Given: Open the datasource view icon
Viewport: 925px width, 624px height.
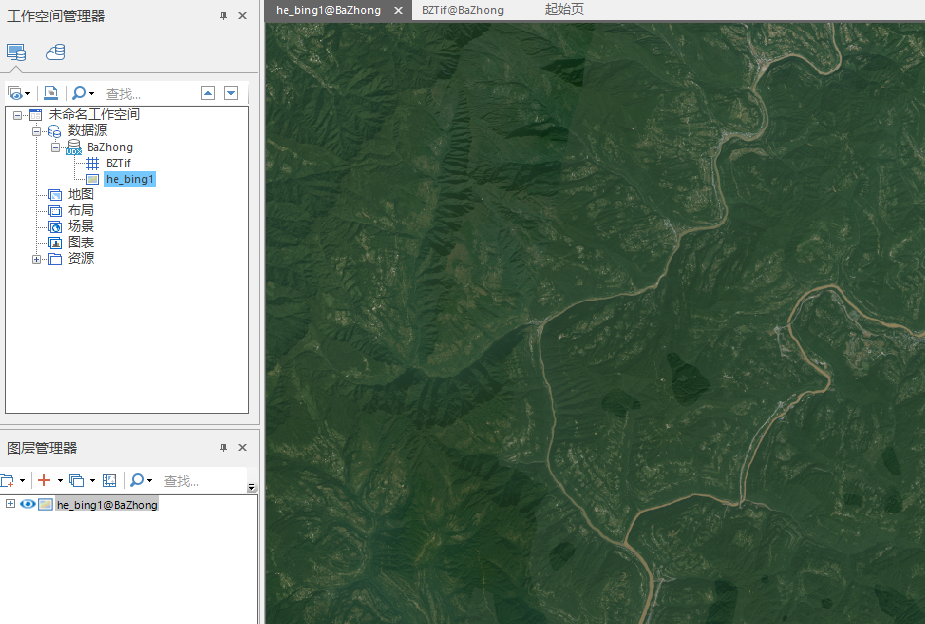Looking at the screenshot, I should pyautogui.click(x=55, y=52).
